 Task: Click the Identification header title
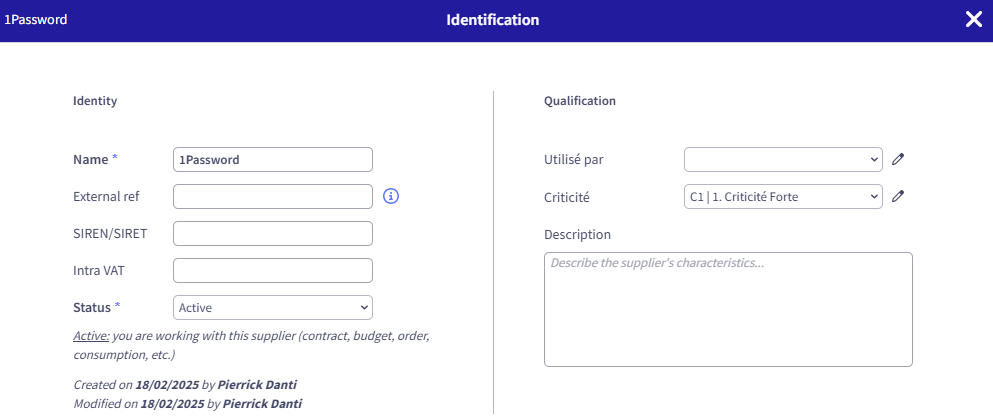pos(493,20)
